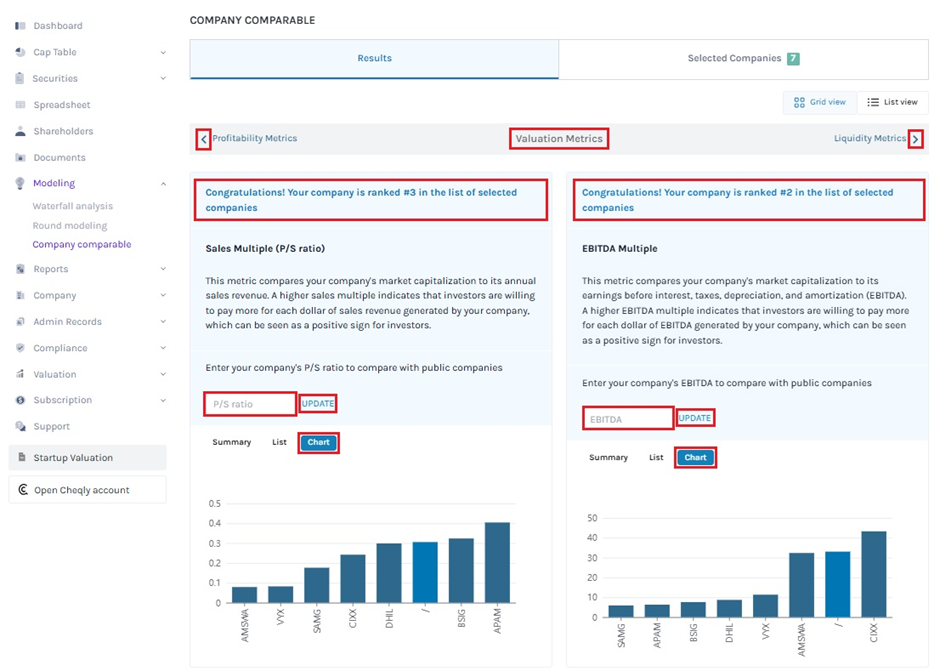Click UPDATE next to P/S ratio field
Image resolution: width=940 pixels, height=671 pixels.
(x=318, y=404)
